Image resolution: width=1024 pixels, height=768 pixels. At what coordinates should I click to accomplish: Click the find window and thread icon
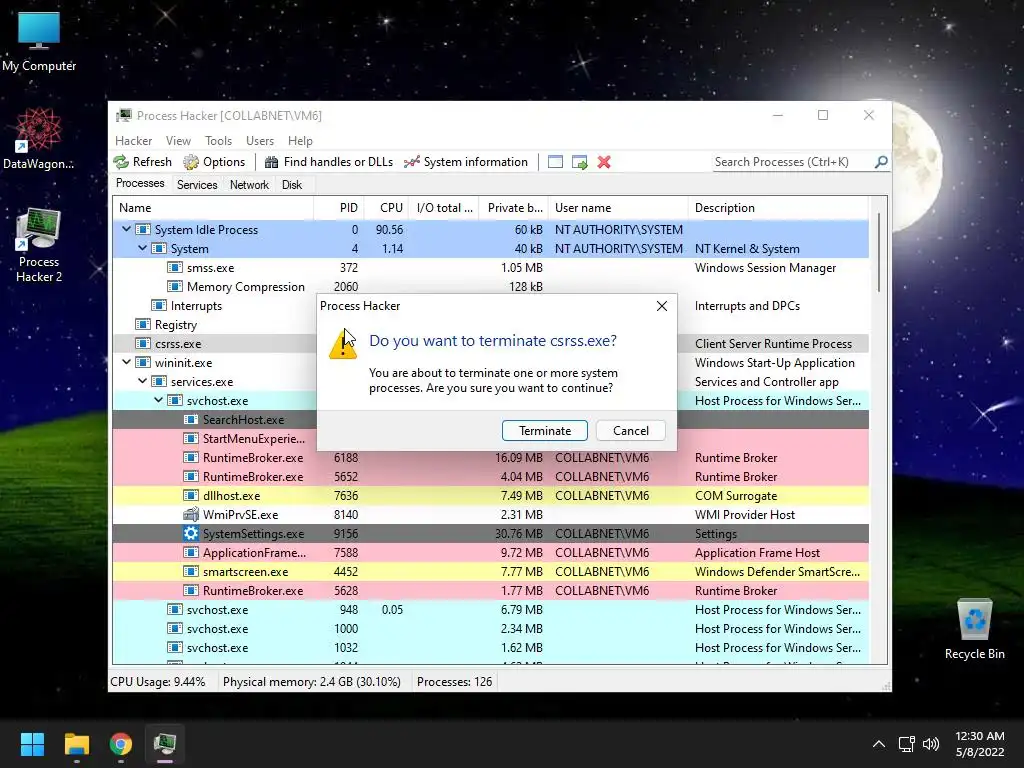point(579,162)
